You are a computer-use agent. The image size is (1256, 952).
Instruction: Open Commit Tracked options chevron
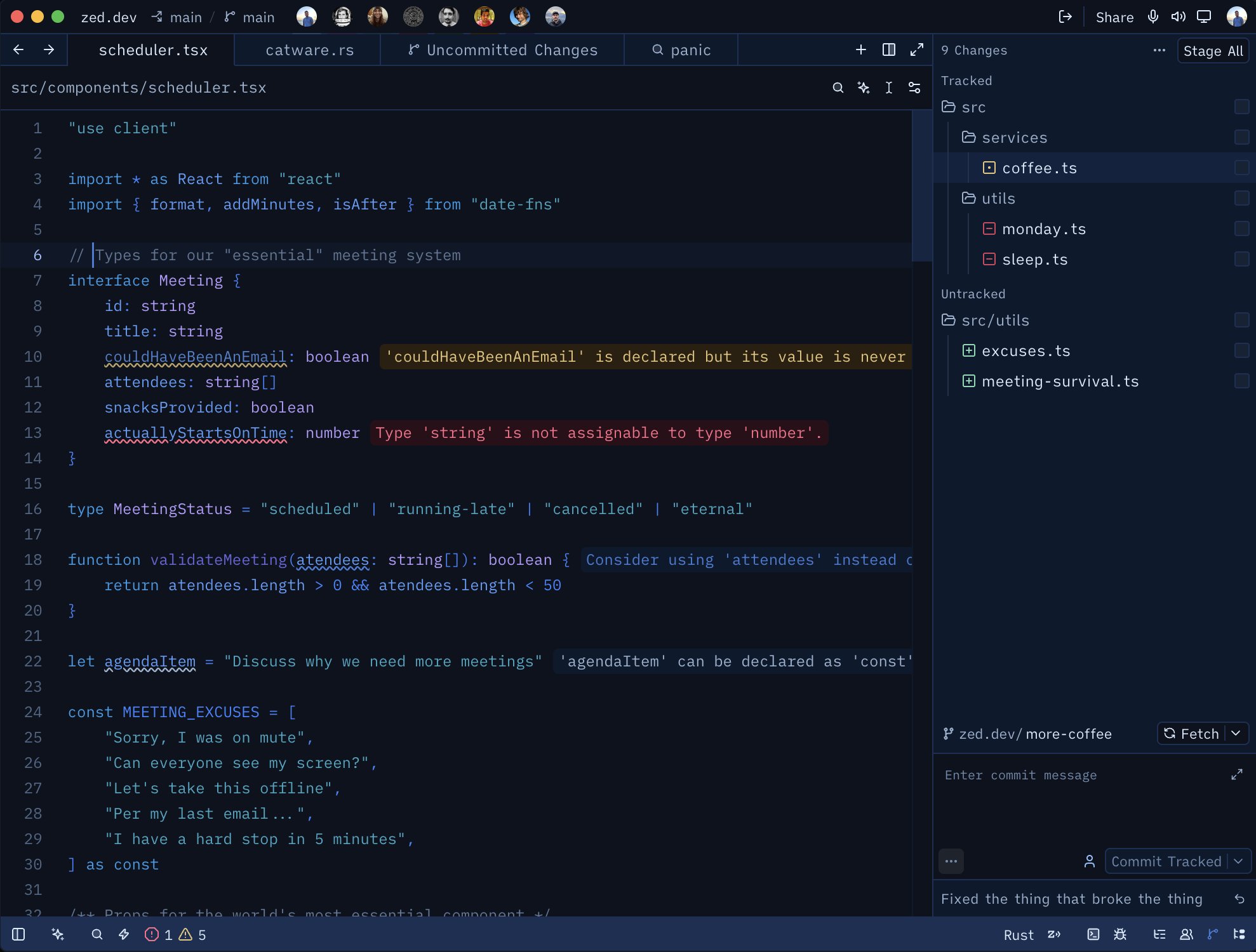(1239, 861)
